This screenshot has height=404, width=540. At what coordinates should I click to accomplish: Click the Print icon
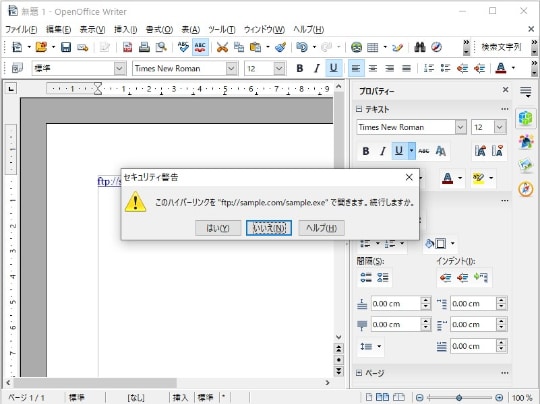144,47
